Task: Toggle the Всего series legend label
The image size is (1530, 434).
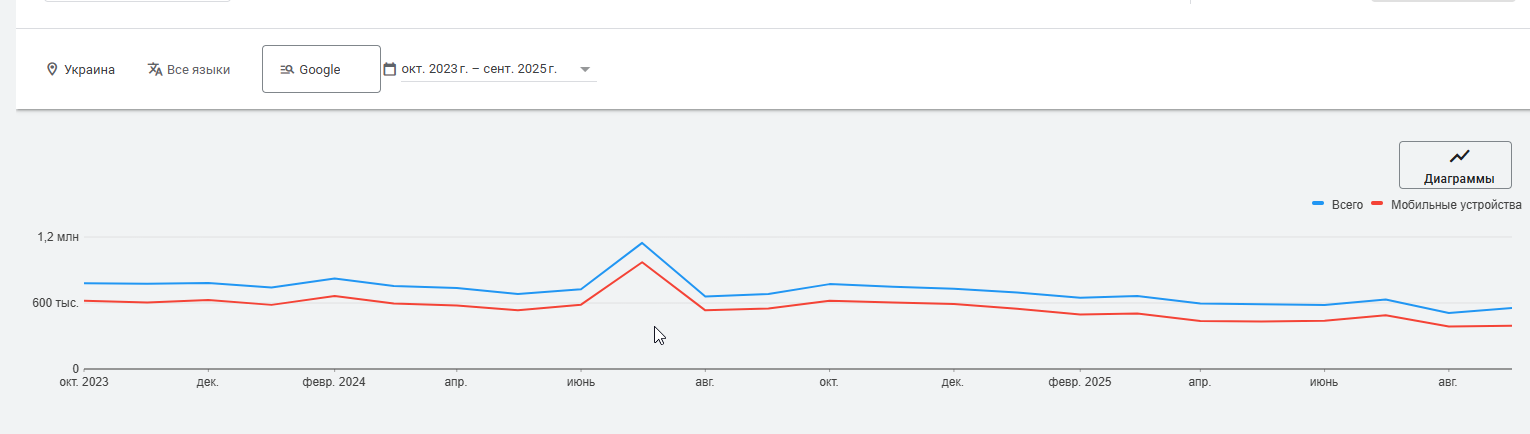Action: click(x=1347, y=205)
